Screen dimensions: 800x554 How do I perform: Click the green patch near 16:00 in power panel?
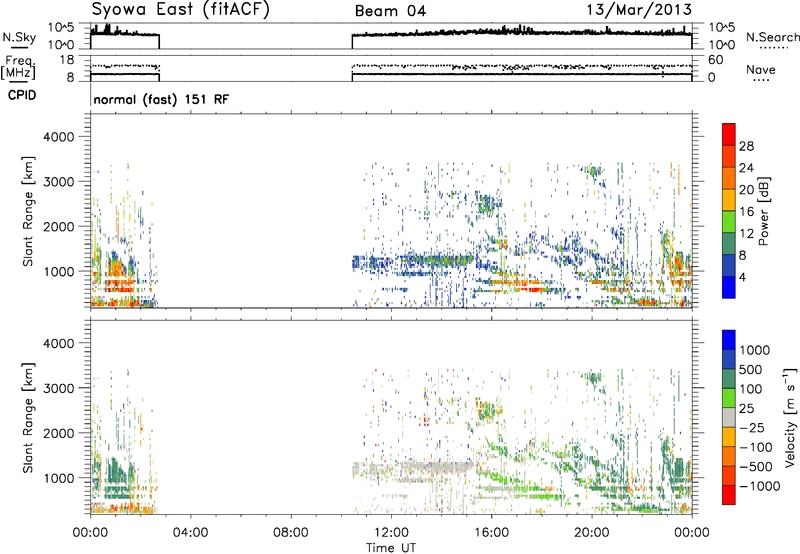488,205
